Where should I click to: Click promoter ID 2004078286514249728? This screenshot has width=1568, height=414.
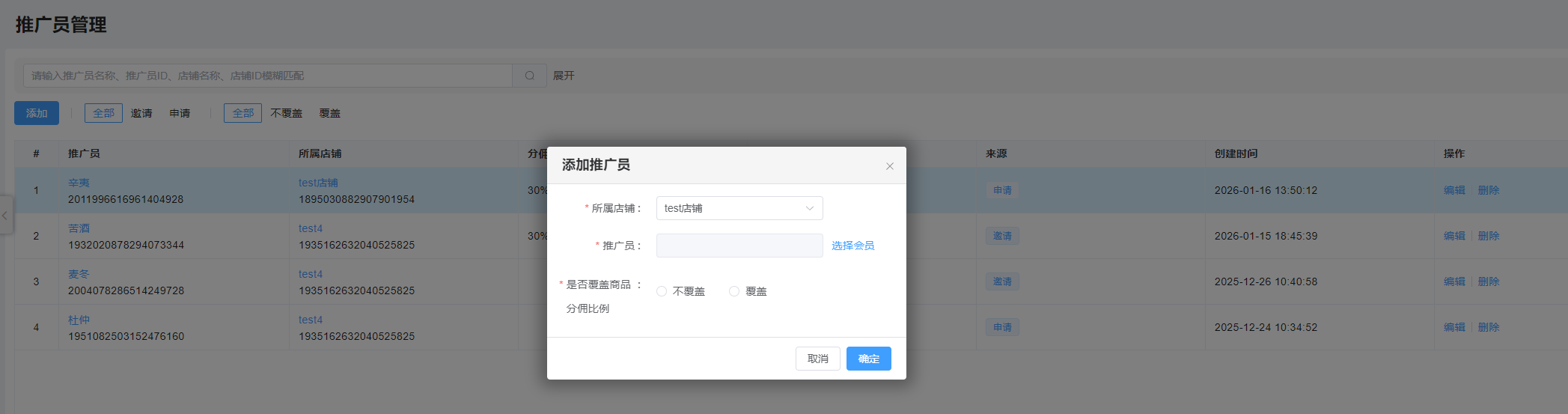[x=126, y=290]
